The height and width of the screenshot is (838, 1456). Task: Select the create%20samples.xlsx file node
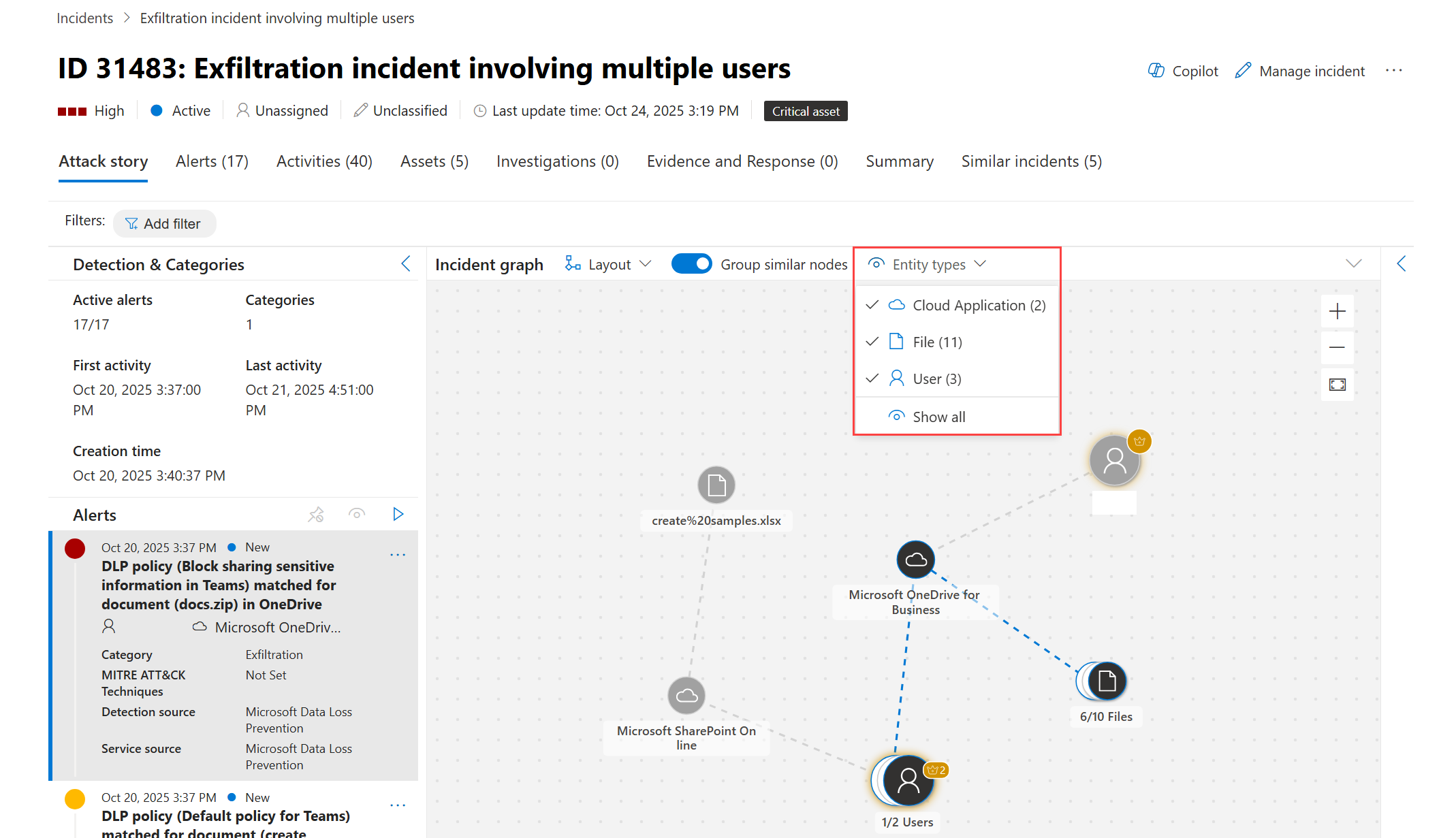pyautogui.click(x=716, y=485)
